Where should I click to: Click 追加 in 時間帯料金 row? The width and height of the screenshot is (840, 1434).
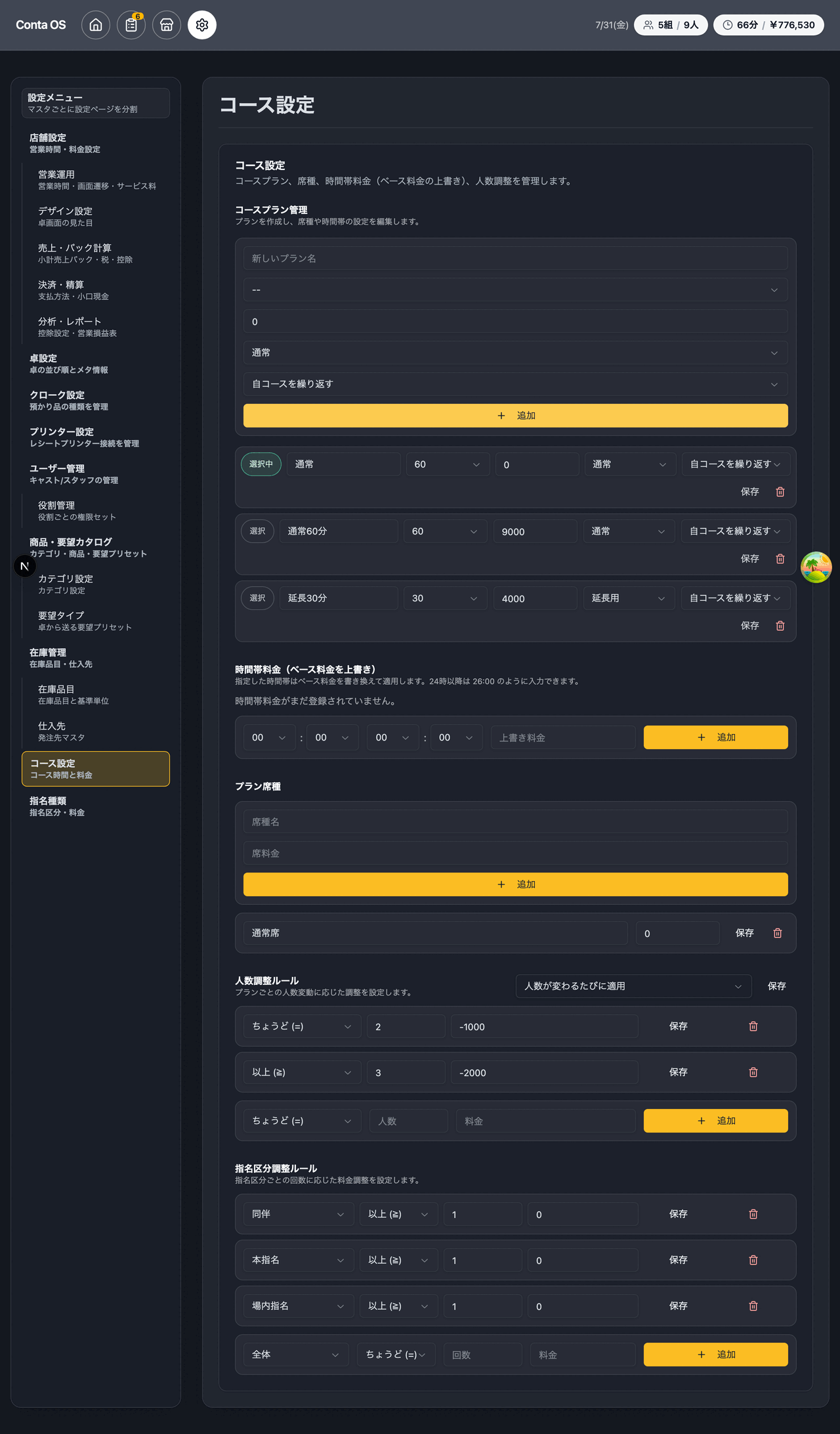[716, 737]
